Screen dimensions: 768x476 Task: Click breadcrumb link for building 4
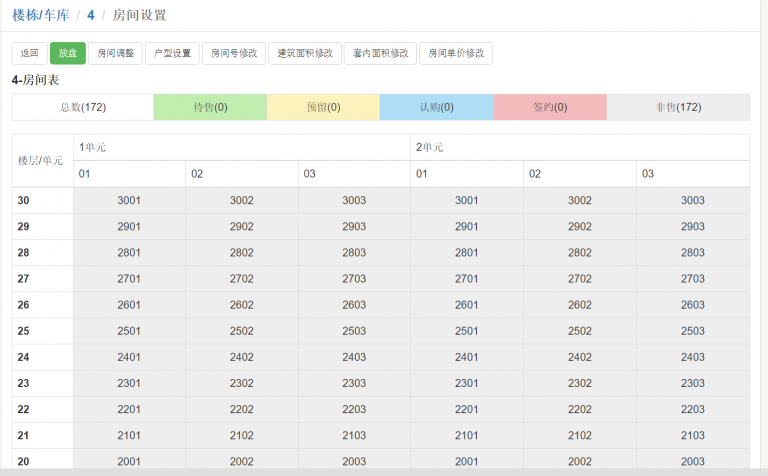[x=91, y=15]
